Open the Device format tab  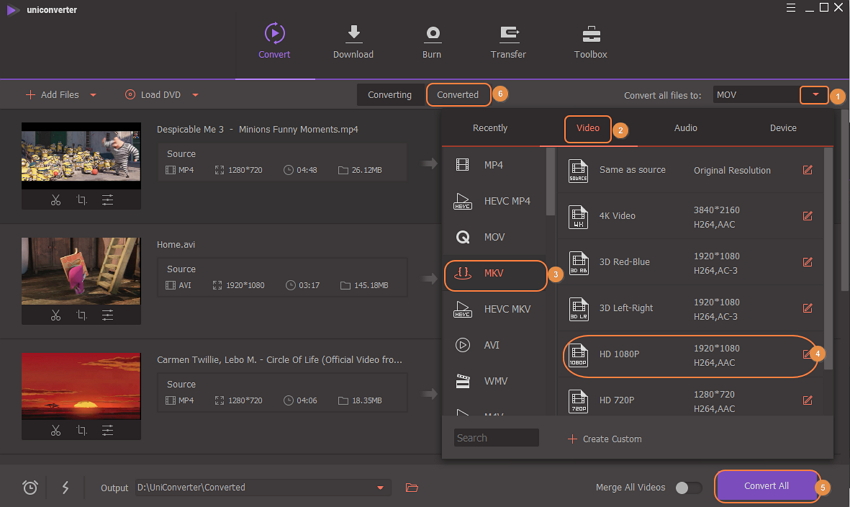(783, 128)
